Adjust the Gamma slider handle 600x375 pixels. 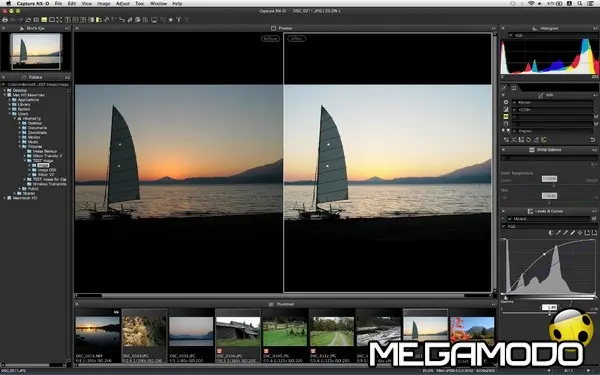(x=550, y=314)
